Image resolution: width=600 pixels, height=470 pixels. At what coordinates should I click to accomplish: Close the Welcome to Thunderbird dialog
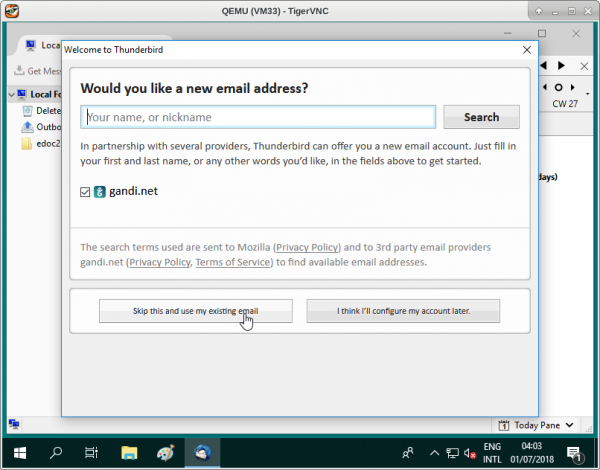point(527,50)
